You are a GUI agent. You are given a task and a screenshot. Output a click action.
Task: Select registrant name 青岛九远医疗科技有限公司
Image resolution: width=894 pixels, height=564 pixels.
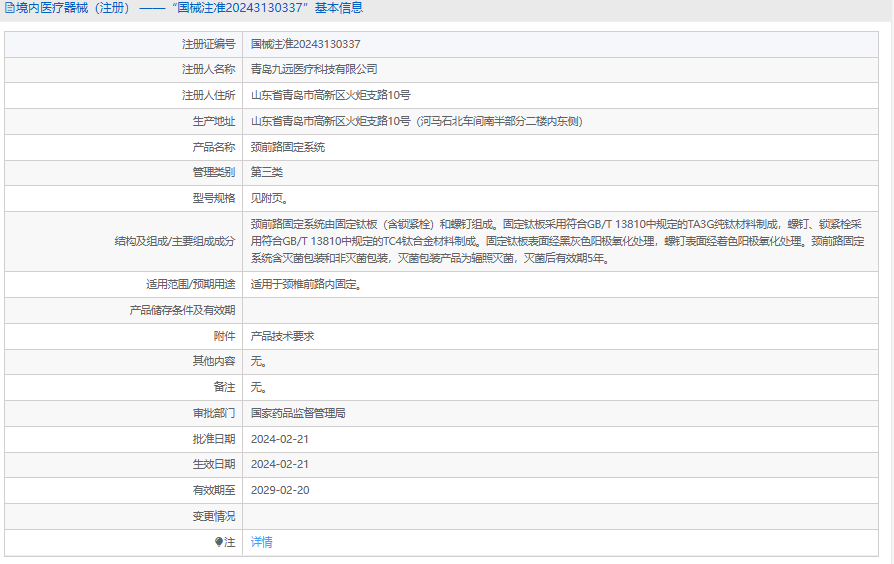point(314,69)
